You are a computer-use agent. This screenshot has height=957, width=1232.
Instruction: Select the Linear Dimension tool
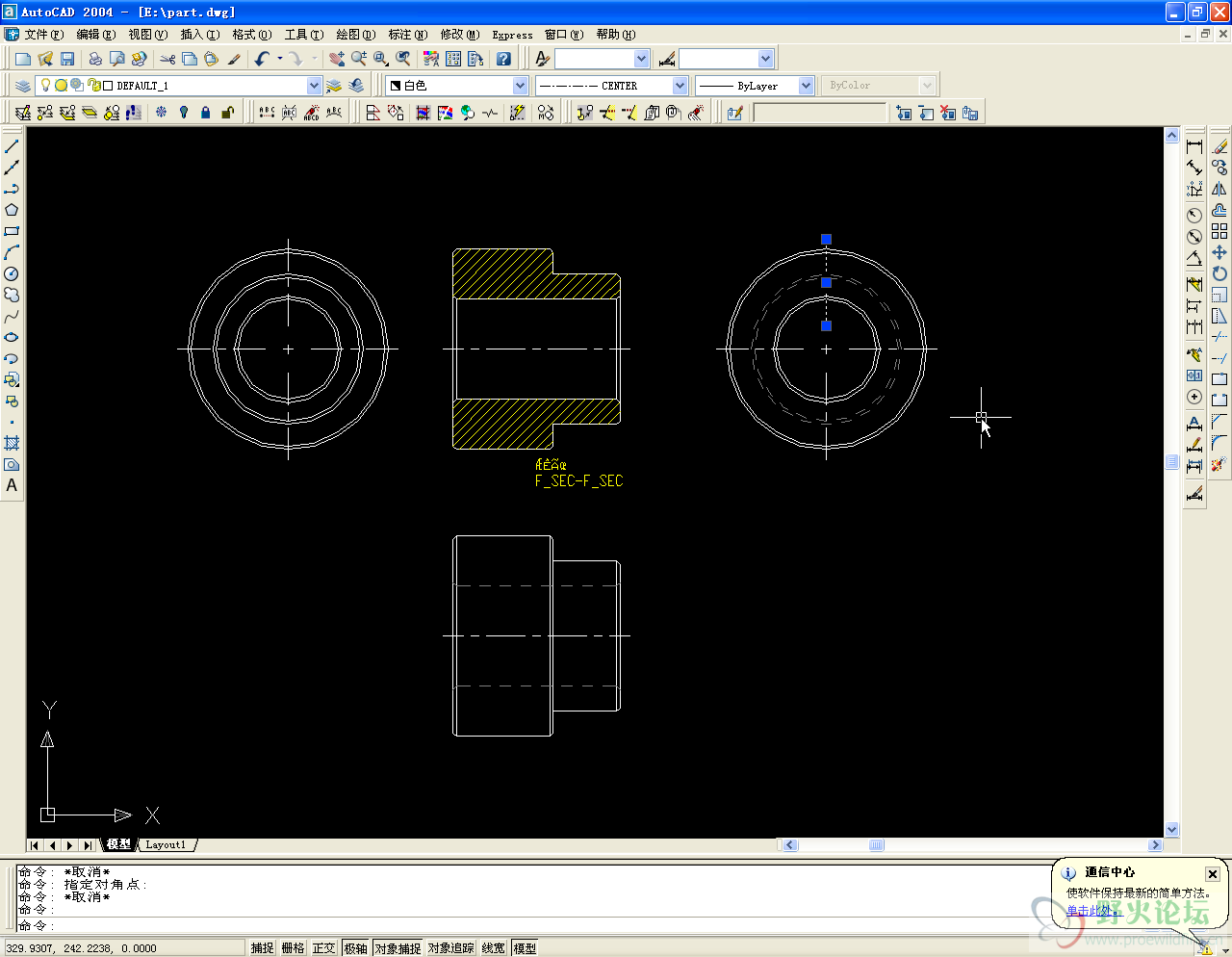[1194, 146]
